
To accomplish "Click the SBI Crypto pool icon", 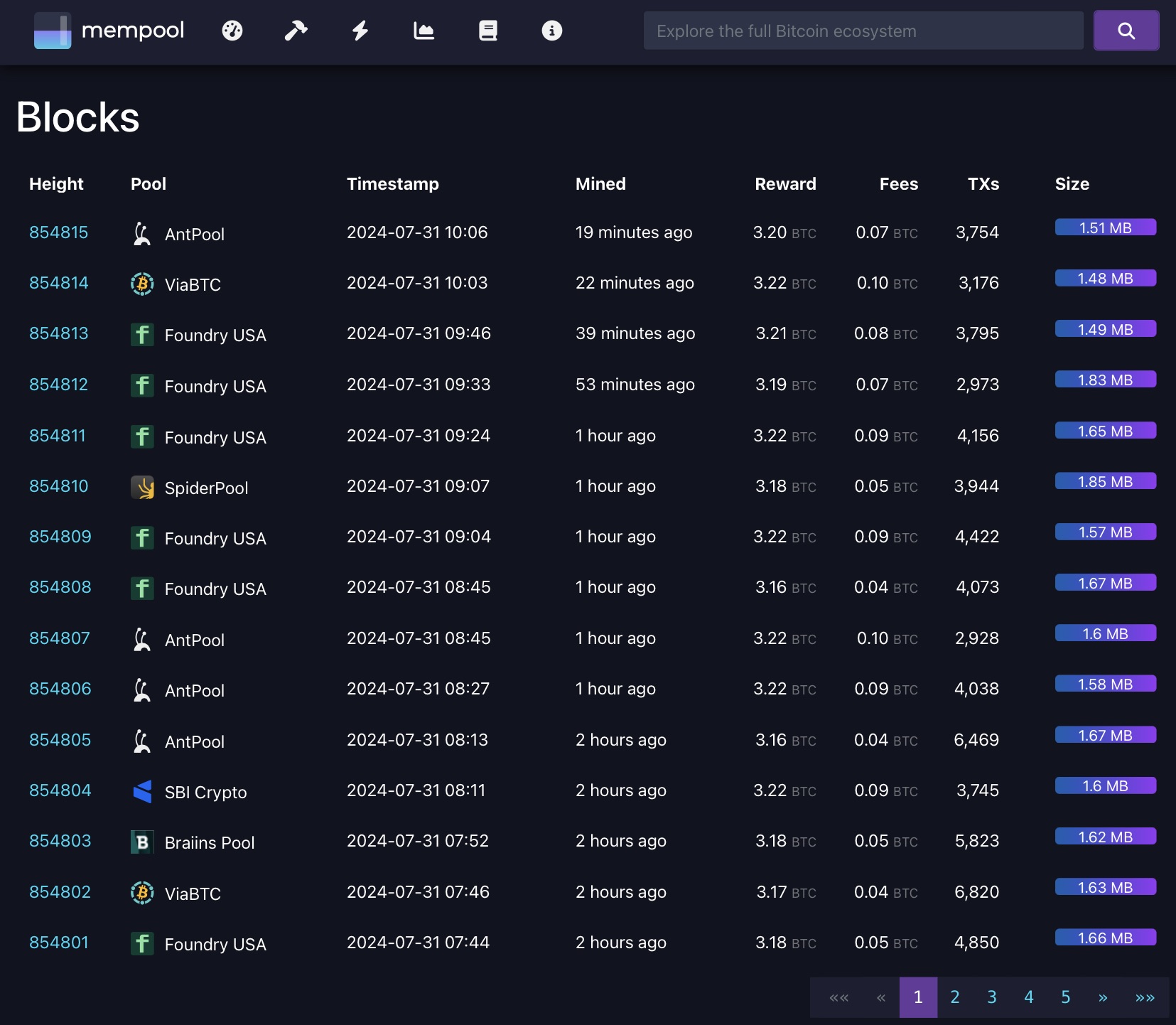I will tap(142, 791).
